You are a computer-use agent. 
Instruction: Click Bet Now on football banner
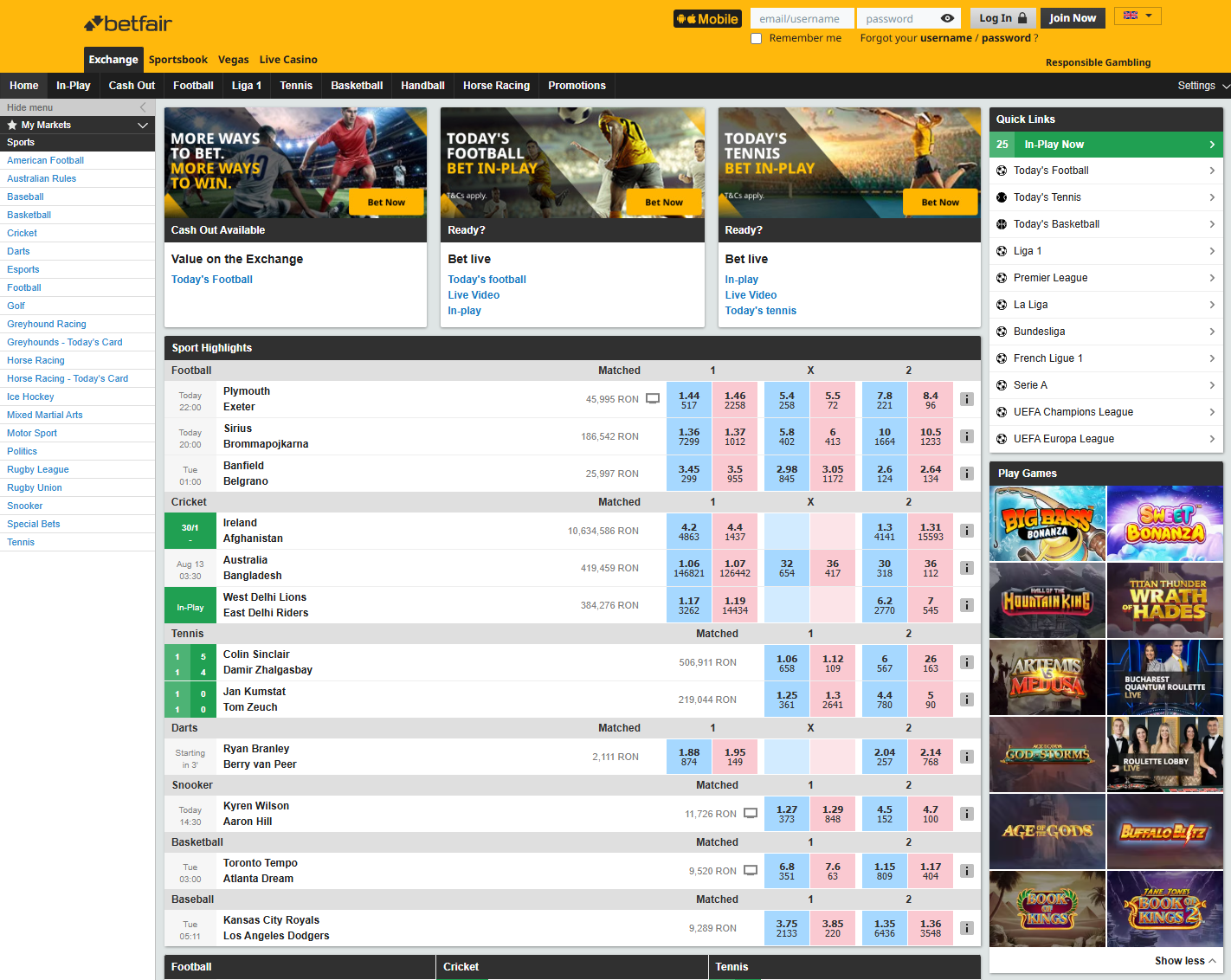[x=664, y=202]
